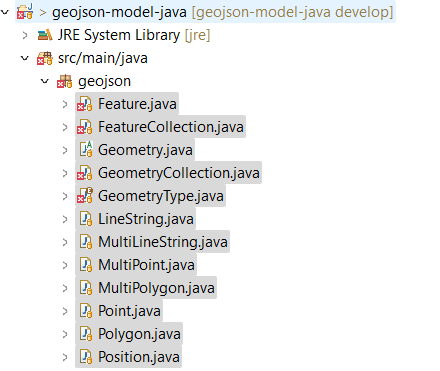This screenshot has height=371, width=440.
Task: Select Polygon.java file name
Action: pyautogui.click(x=139, y=334)
